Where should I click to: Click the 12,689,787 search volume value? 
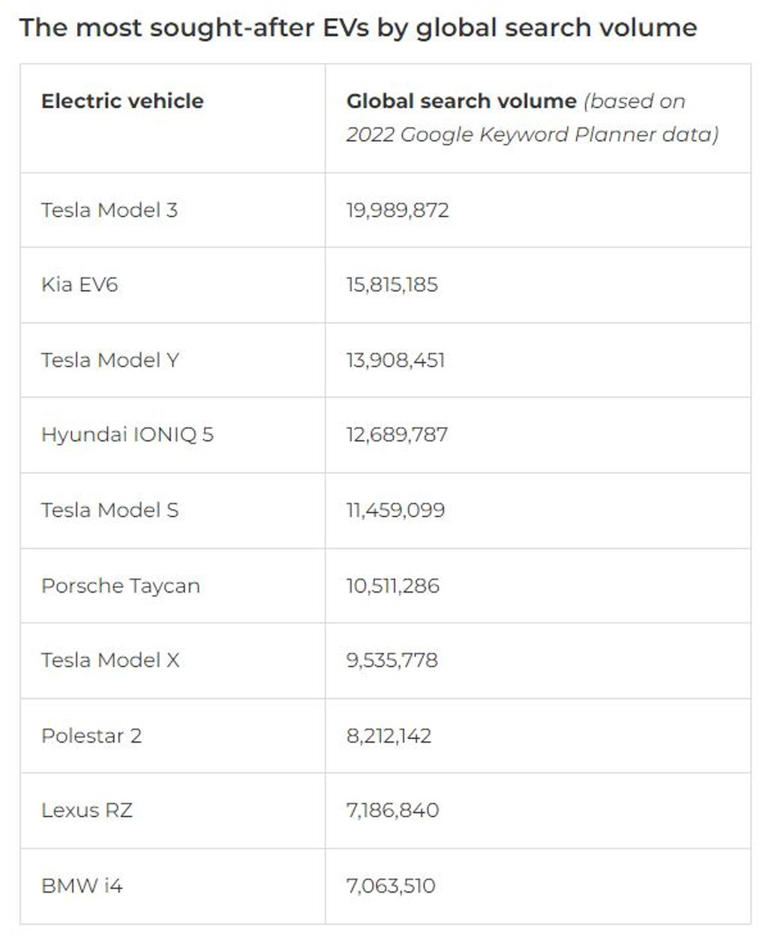397,435
